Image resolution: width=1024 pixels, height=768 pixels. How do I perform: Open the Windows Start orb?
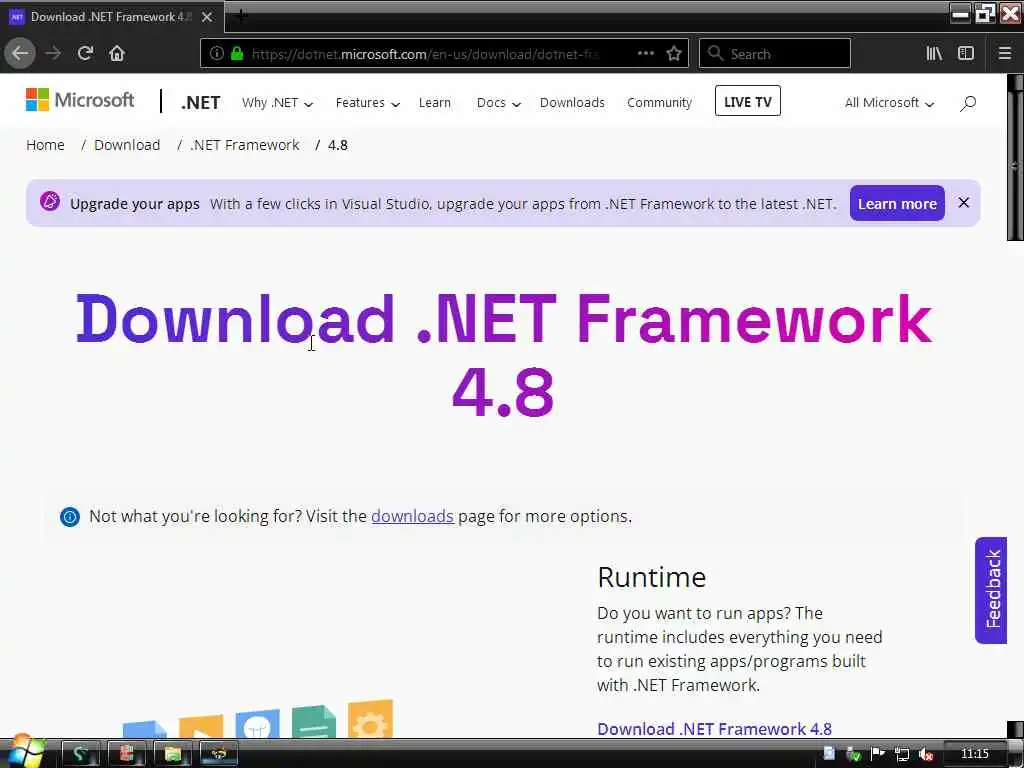[24, 752]
